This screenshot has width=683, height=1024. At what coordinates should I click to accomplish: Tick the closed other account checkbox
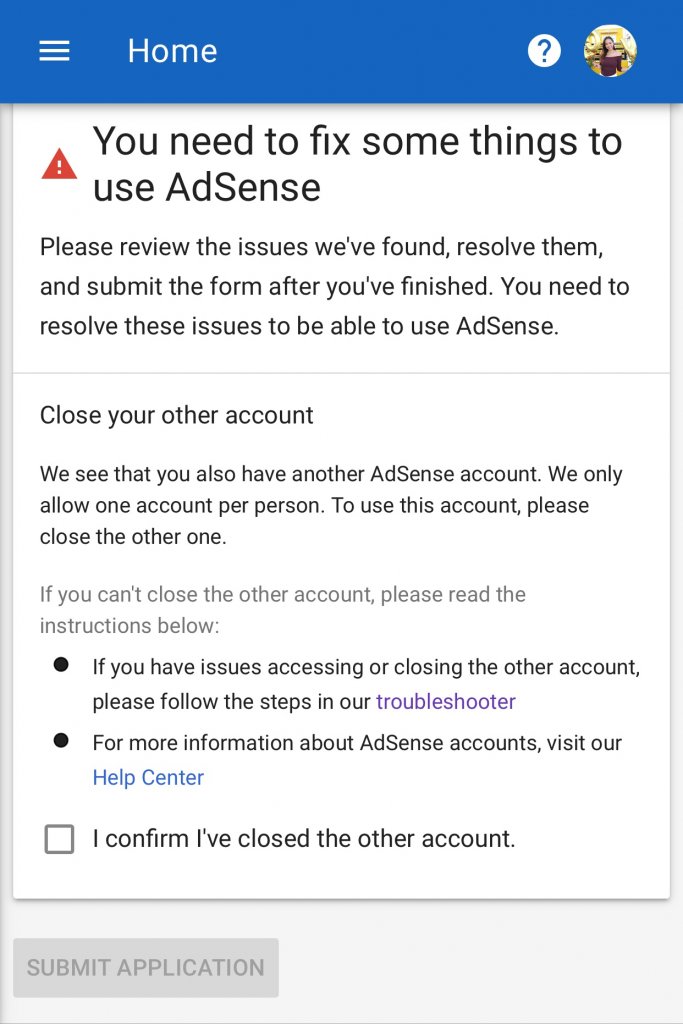[59, 839]
